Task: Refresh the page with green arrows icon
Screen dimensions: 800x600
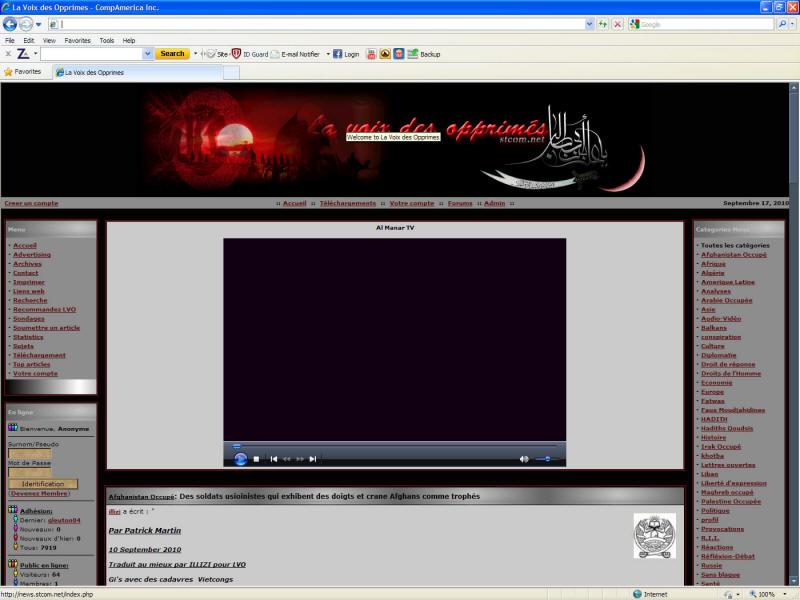Action: click(603, 24)
